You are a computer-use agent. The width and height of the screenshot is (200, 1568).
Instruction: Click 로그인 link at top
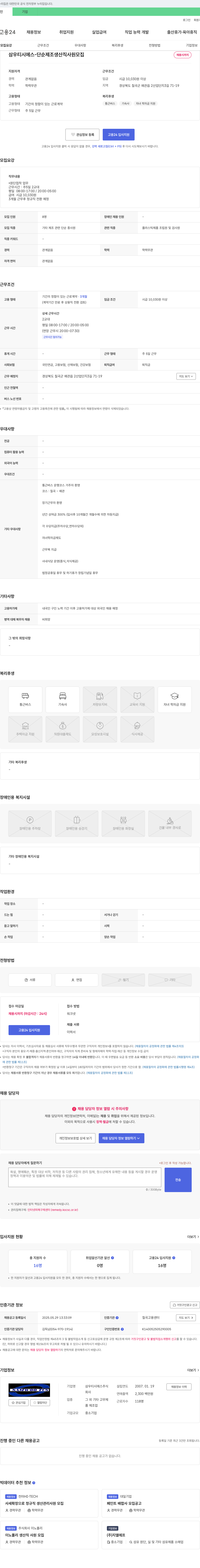tap(187, 20)
